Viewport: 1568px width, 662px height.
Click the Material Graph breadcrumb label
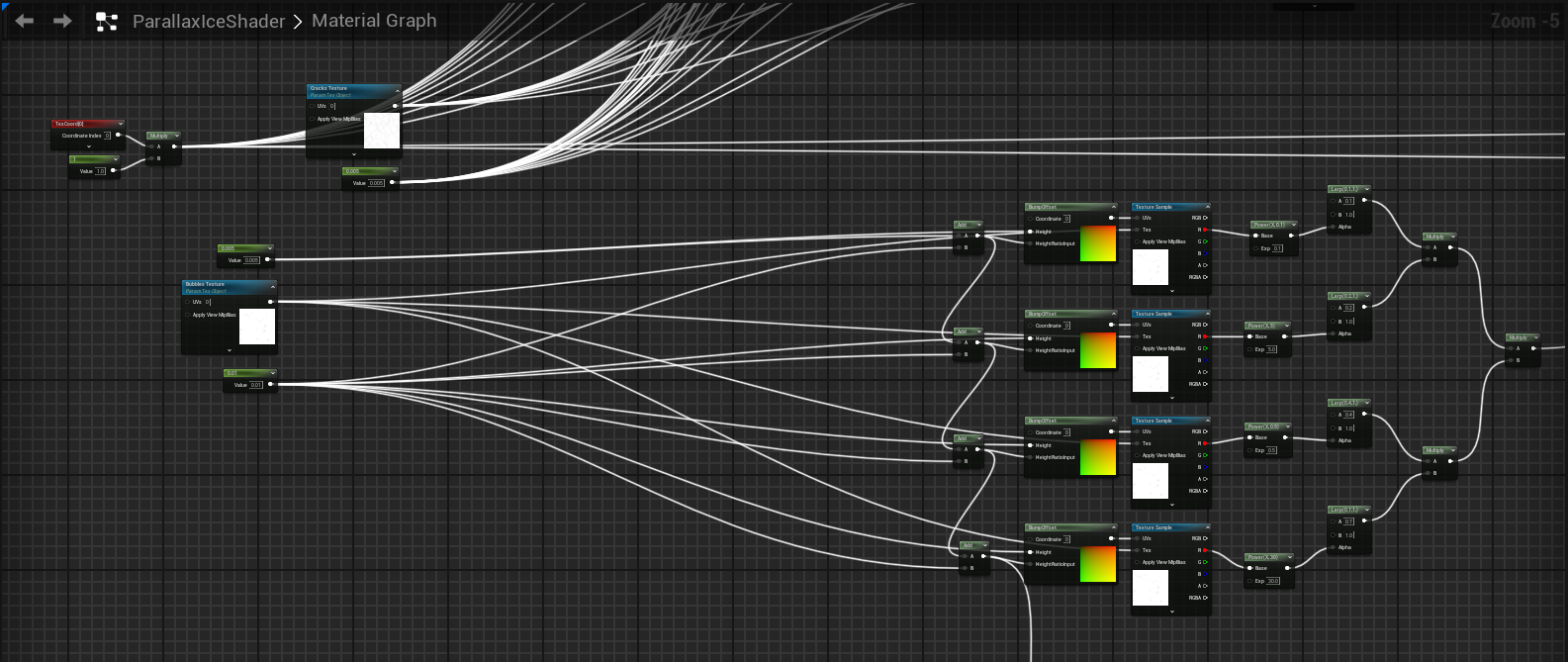(374, 21)
